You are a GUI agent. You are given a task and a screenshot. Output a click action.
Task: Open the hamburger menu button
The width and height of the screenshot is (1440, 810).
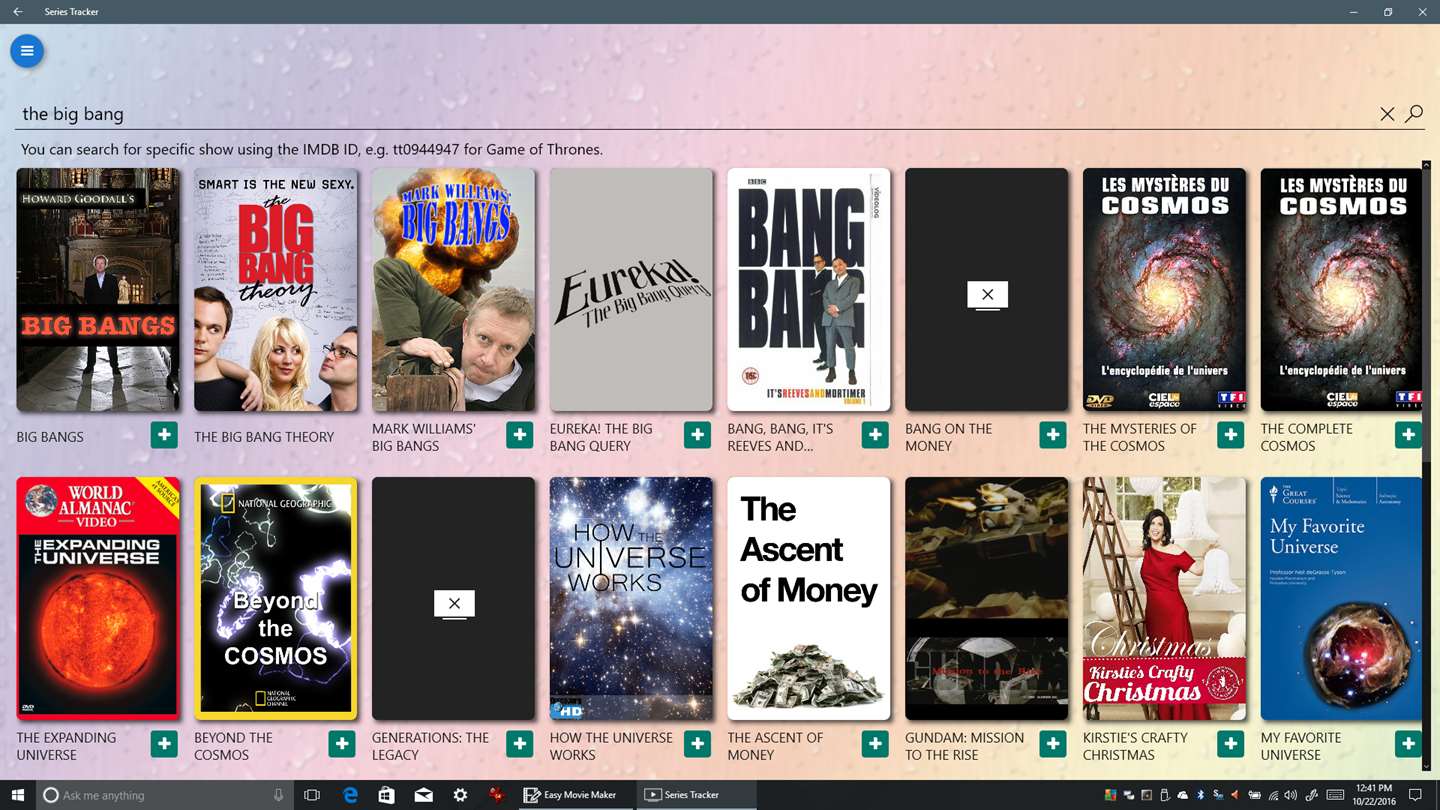pos(27,51)
